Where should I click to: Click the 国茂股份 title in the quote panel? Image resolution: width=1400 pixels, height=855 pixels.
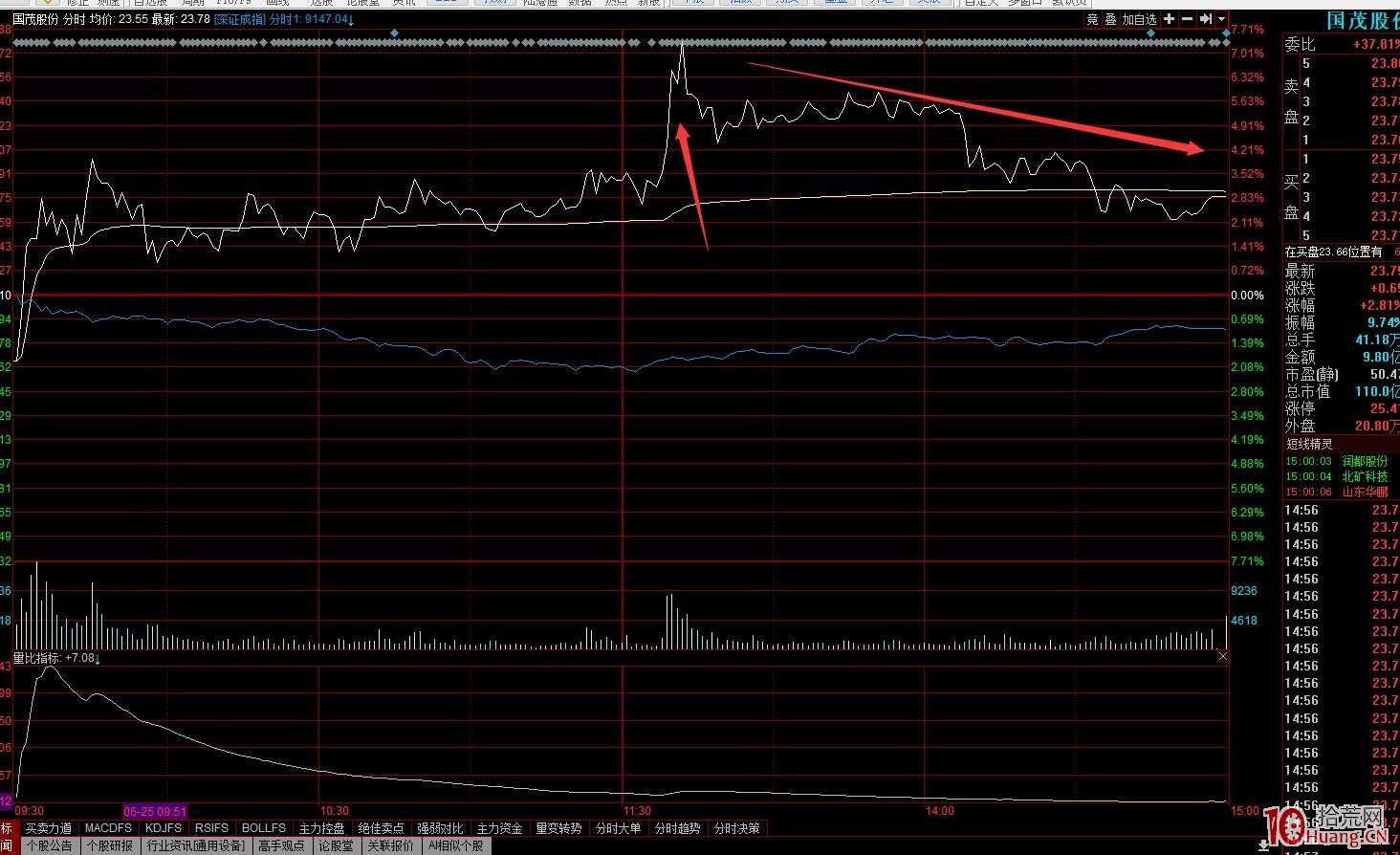pyautogui.click(x=1363, y=20)
